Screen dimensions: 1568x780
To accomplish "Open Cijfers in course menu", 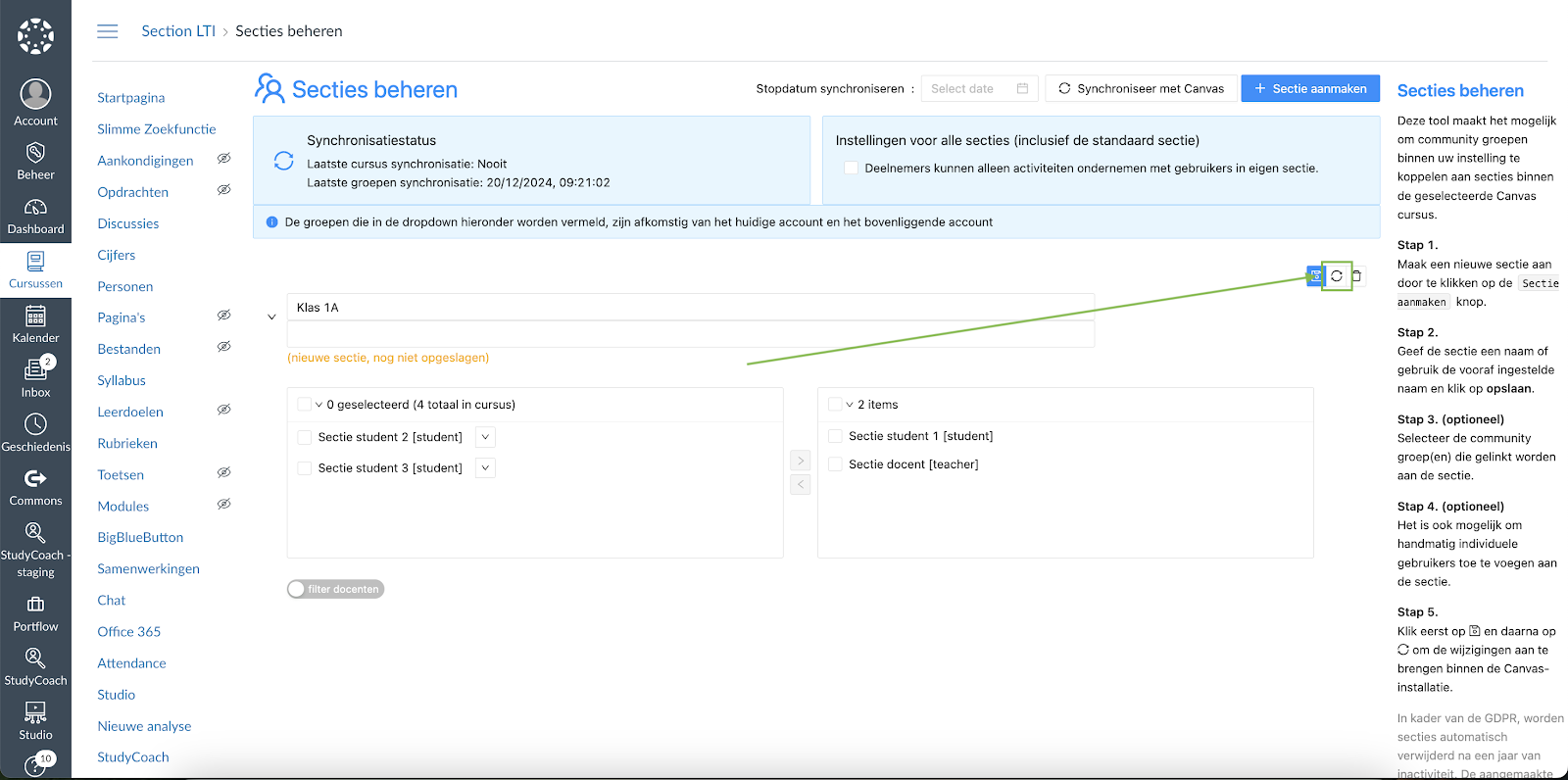I will tap(117, 255).
